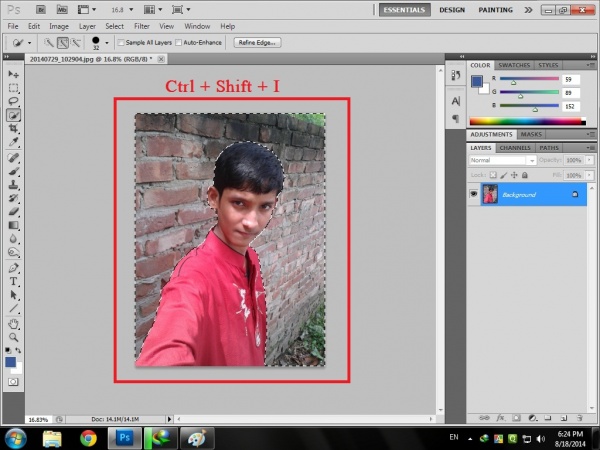Switch to the Swatches tab
The height and width of the screenshot is (450, 600).
514,65
